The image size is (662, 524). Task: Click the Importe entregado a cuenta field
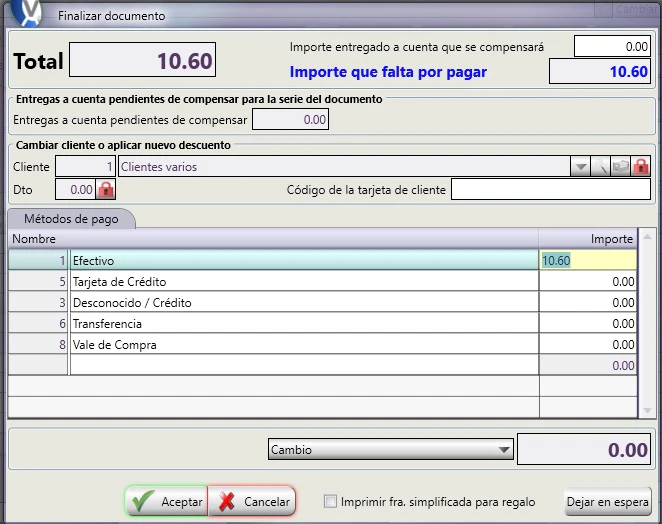[612, 46]
